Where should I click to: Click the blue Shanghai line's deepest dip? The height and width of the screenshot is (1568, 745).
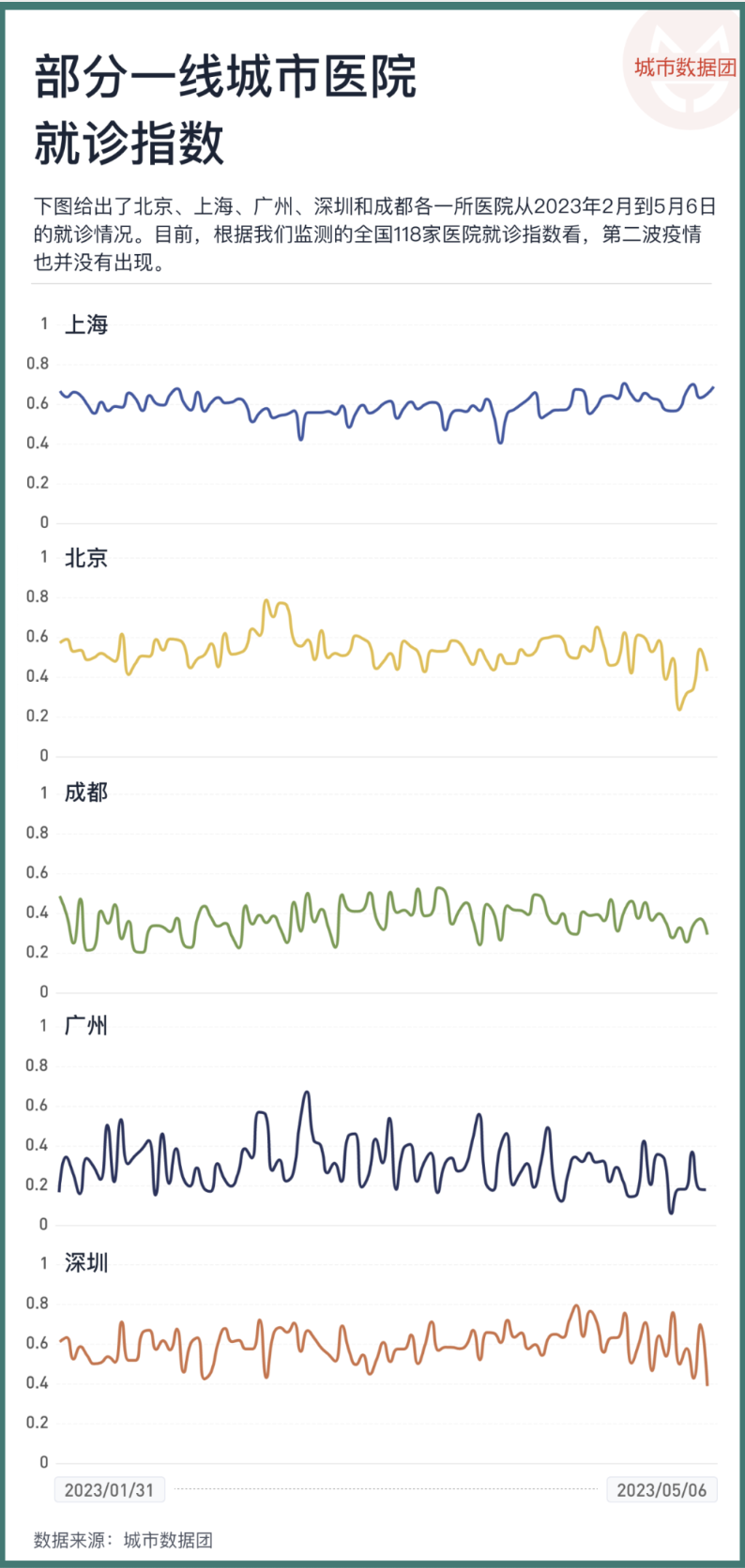pos(500,442)
